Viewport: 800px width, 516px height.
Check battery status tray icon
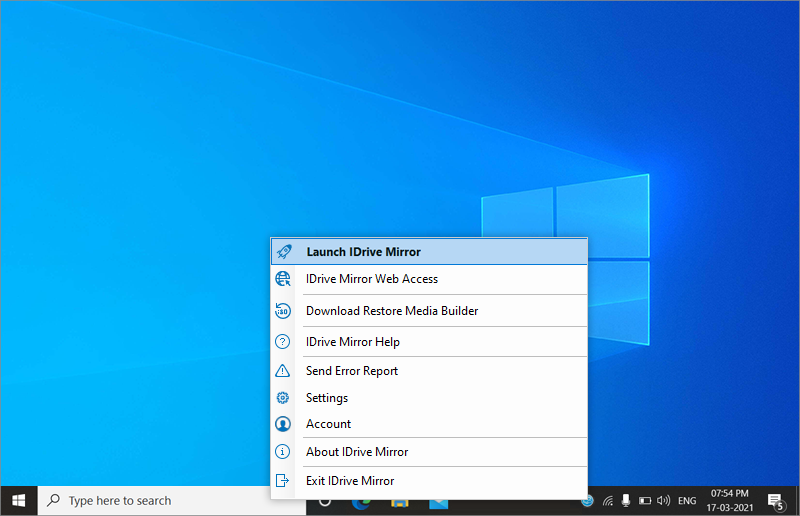(645, 501)
